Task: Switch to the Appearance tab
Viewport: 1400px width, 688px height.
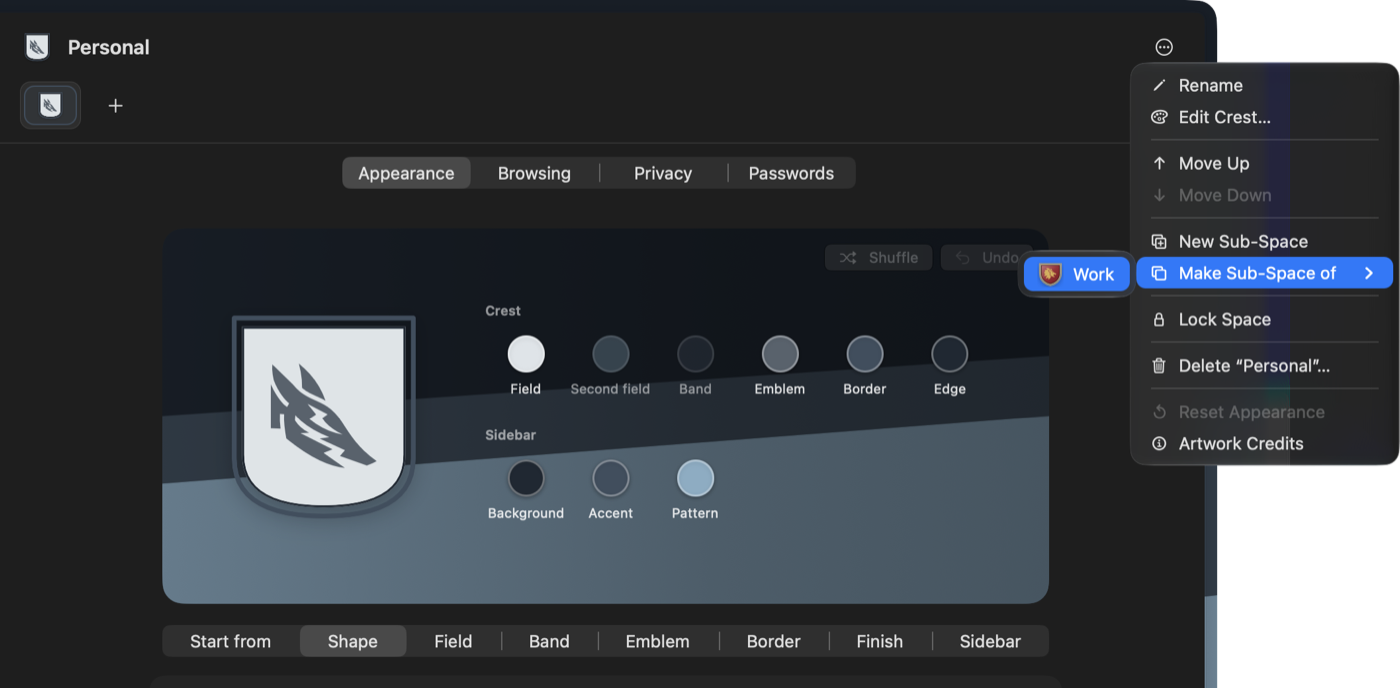Action: click(406, 173)
